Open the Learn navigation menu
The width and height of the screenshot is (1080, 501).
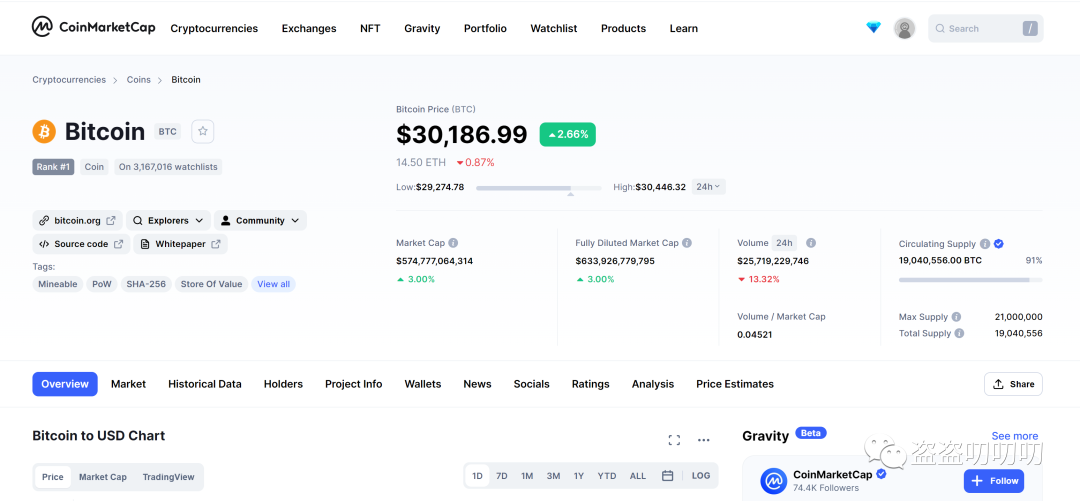click(683, 28)
